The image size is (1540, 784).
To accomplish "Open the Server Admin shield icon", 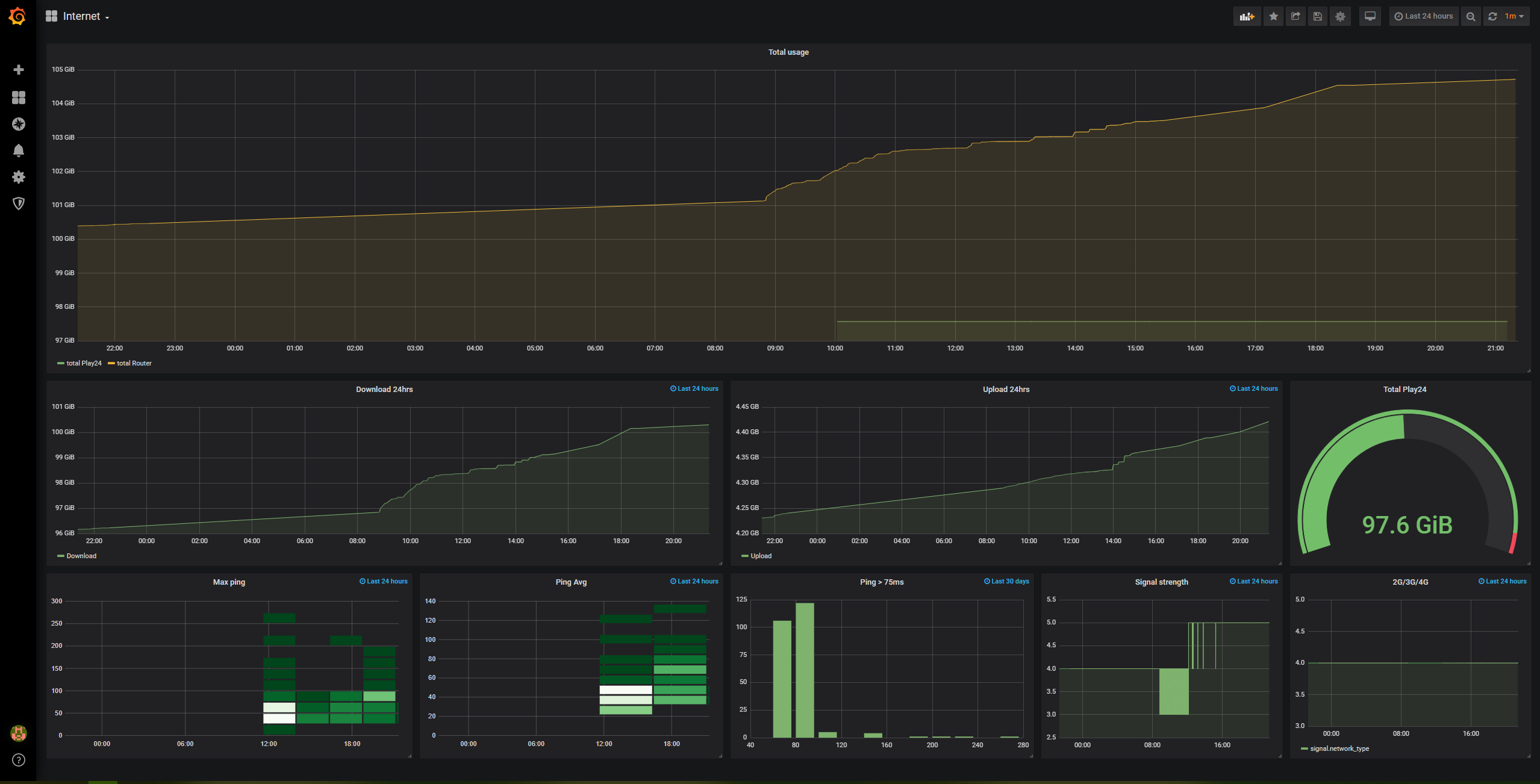I will pyautogui.click(x=19, y=204).
